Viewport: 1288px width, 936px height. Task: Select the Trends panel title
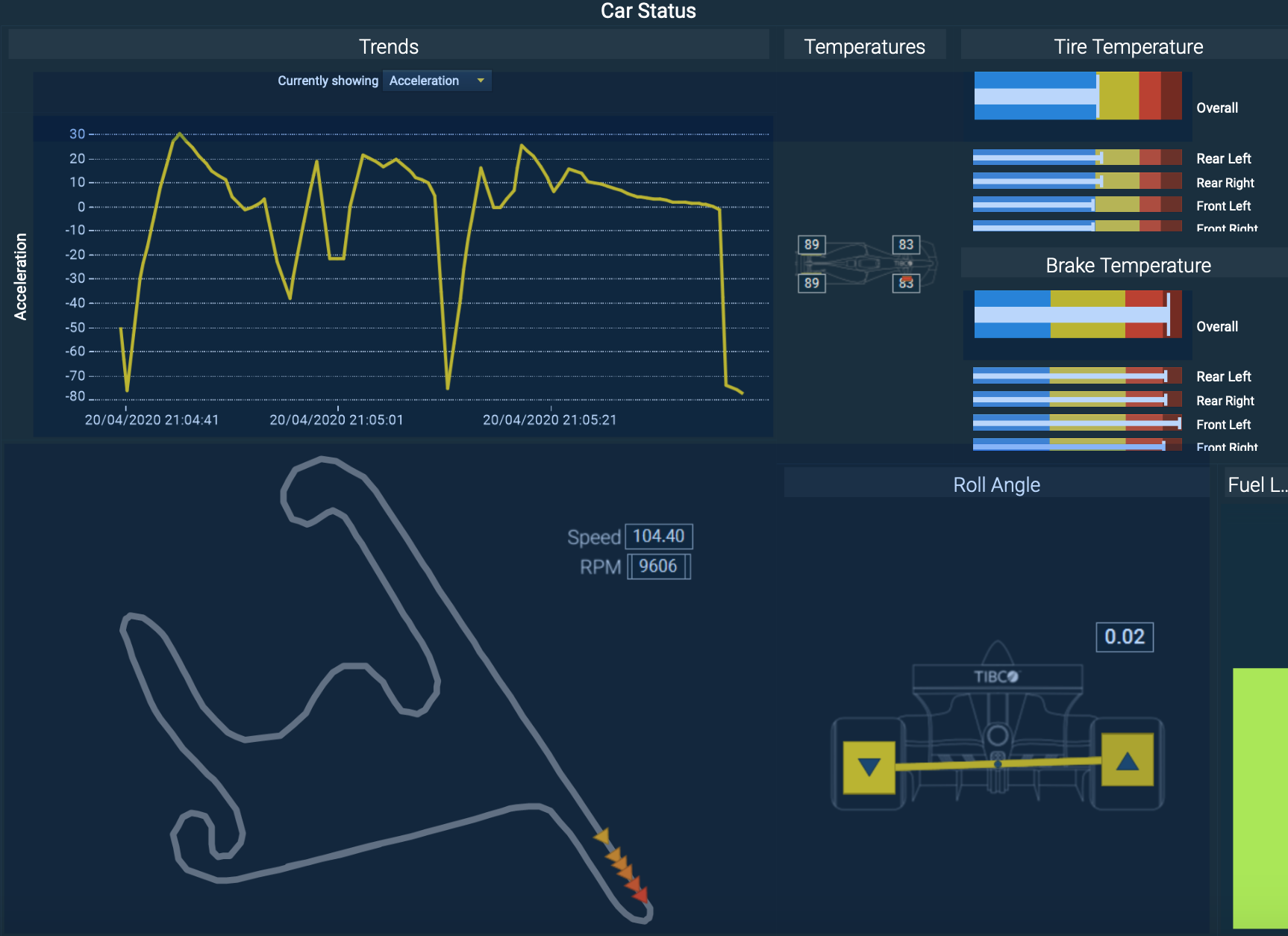[x=388, y=46]
